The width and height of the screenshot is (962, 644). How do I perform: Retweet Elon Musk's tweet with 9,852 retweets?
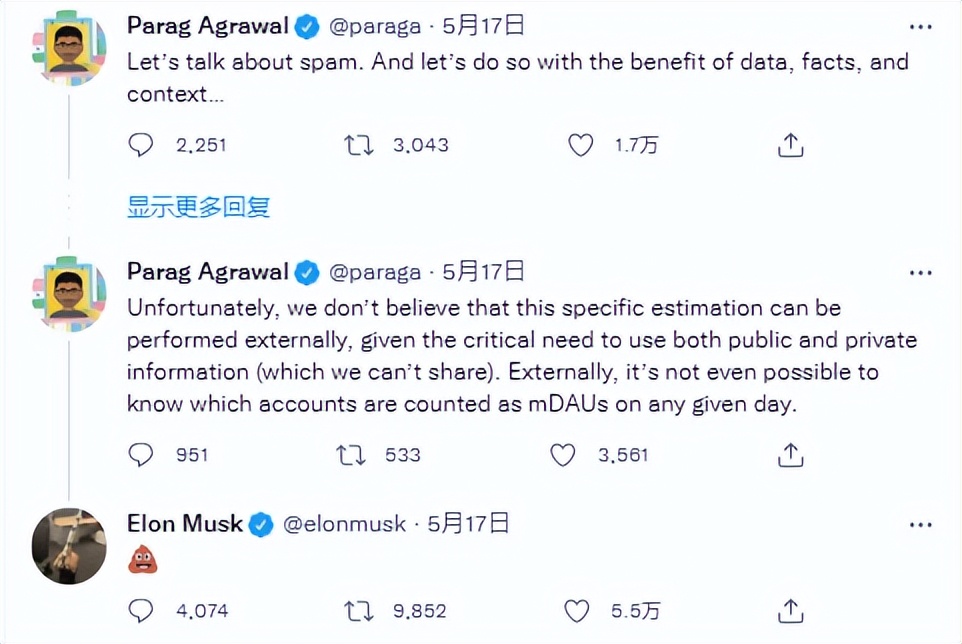coord(358,610)
